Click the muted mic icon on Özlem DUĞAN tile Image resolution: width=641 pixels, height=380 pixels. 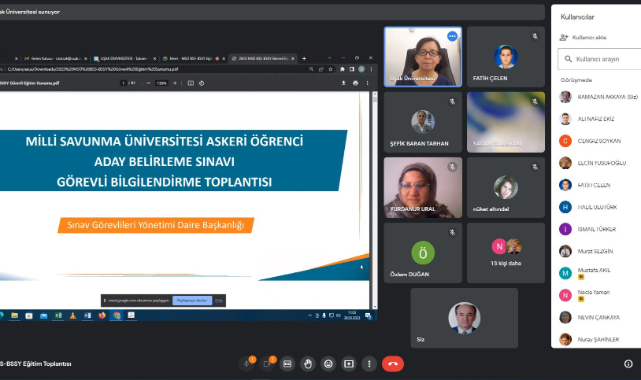point(452,232)
